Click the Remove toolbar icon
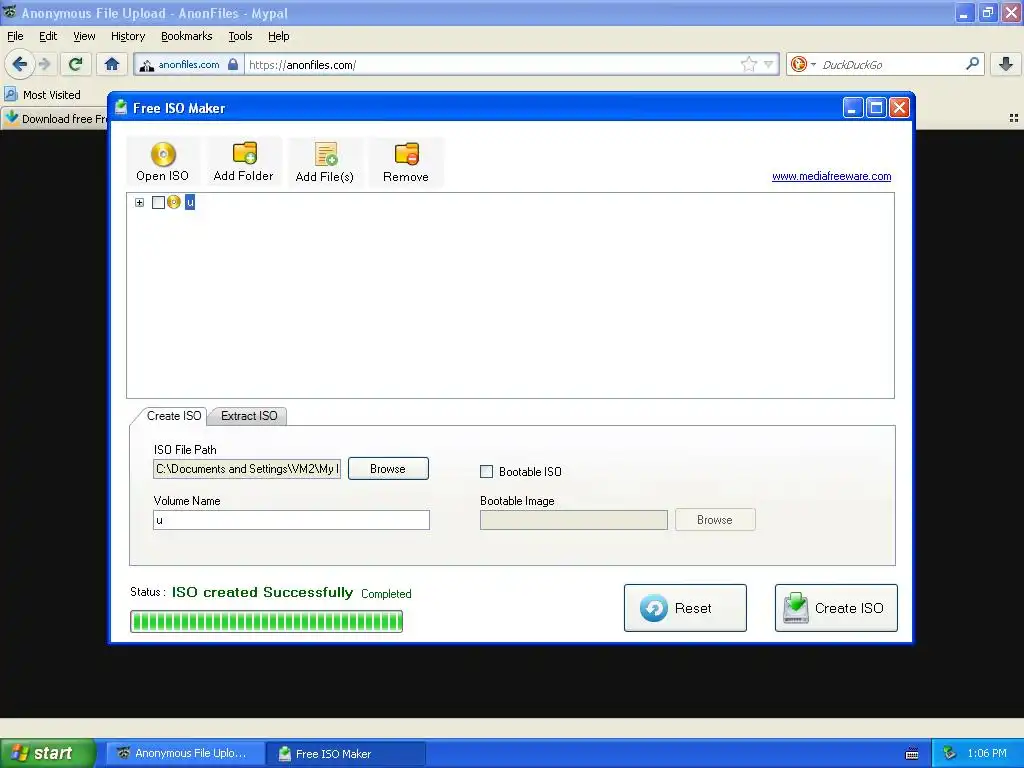This screenshot has height=768, width=1024. [406, 154]
